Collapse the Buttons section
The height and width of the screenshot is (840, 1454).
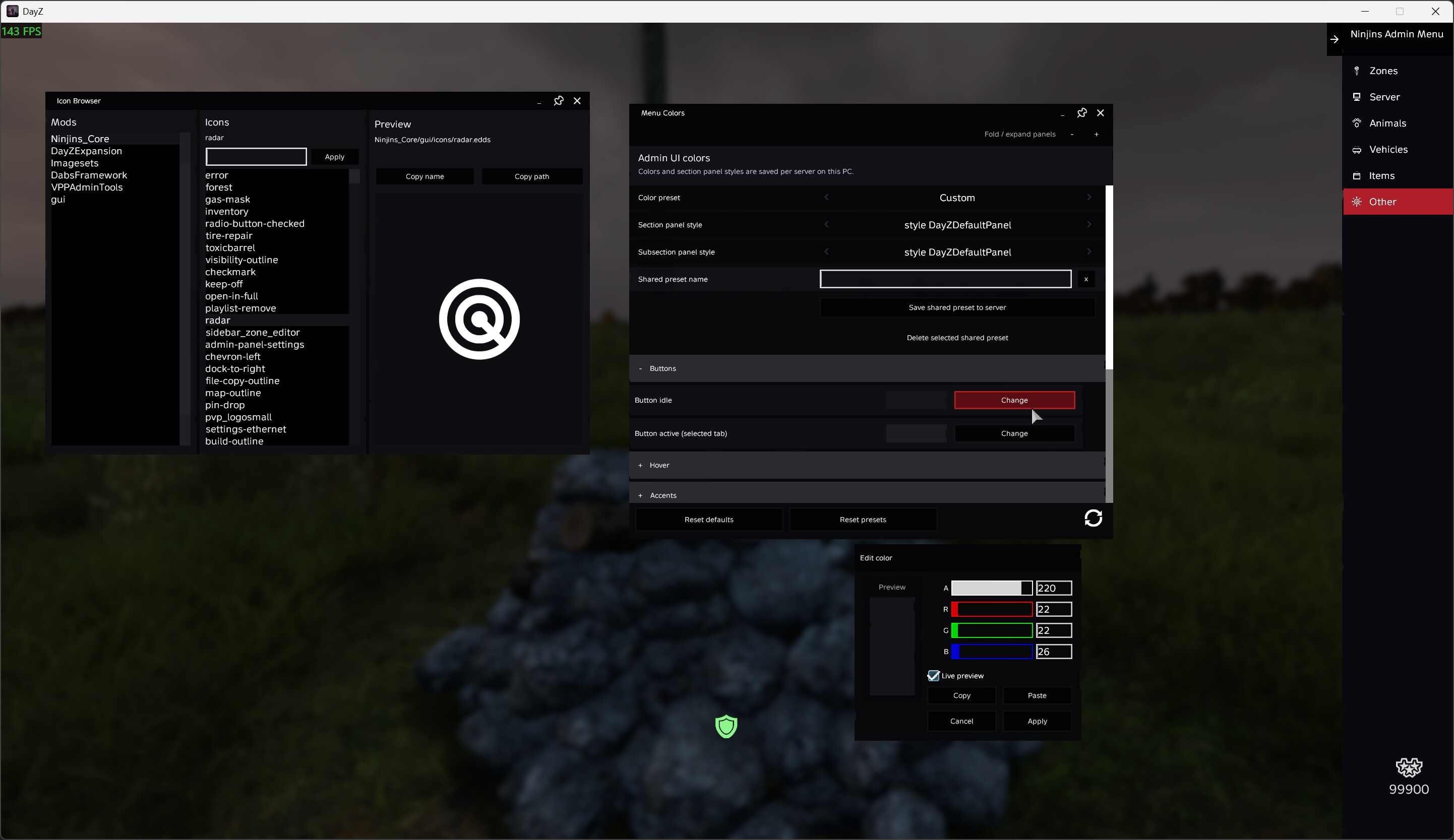[867, 368]
